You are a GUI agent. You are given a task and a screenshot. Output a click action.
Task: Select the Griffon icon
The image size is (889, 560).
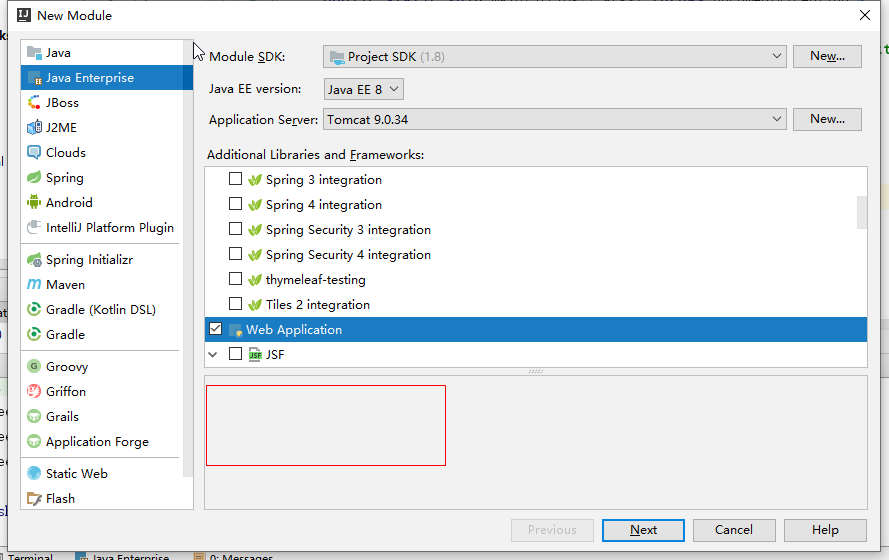34,392
